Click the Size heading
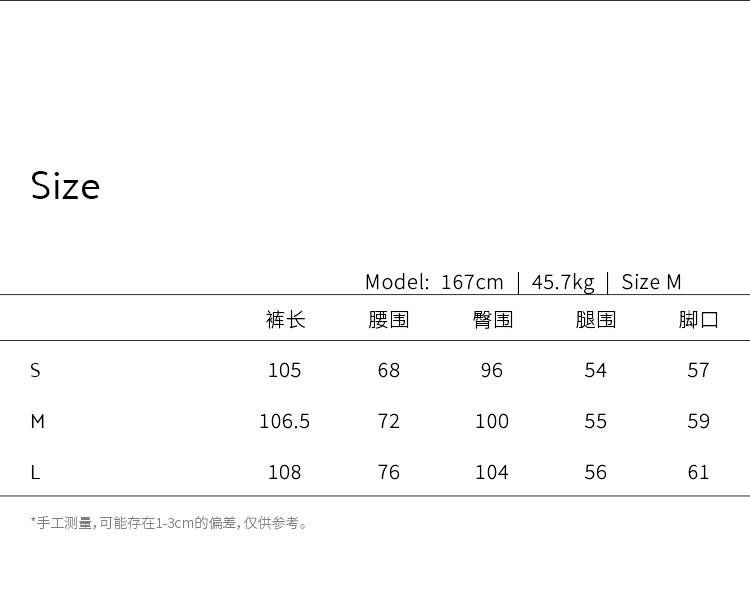 pos(65,187)
